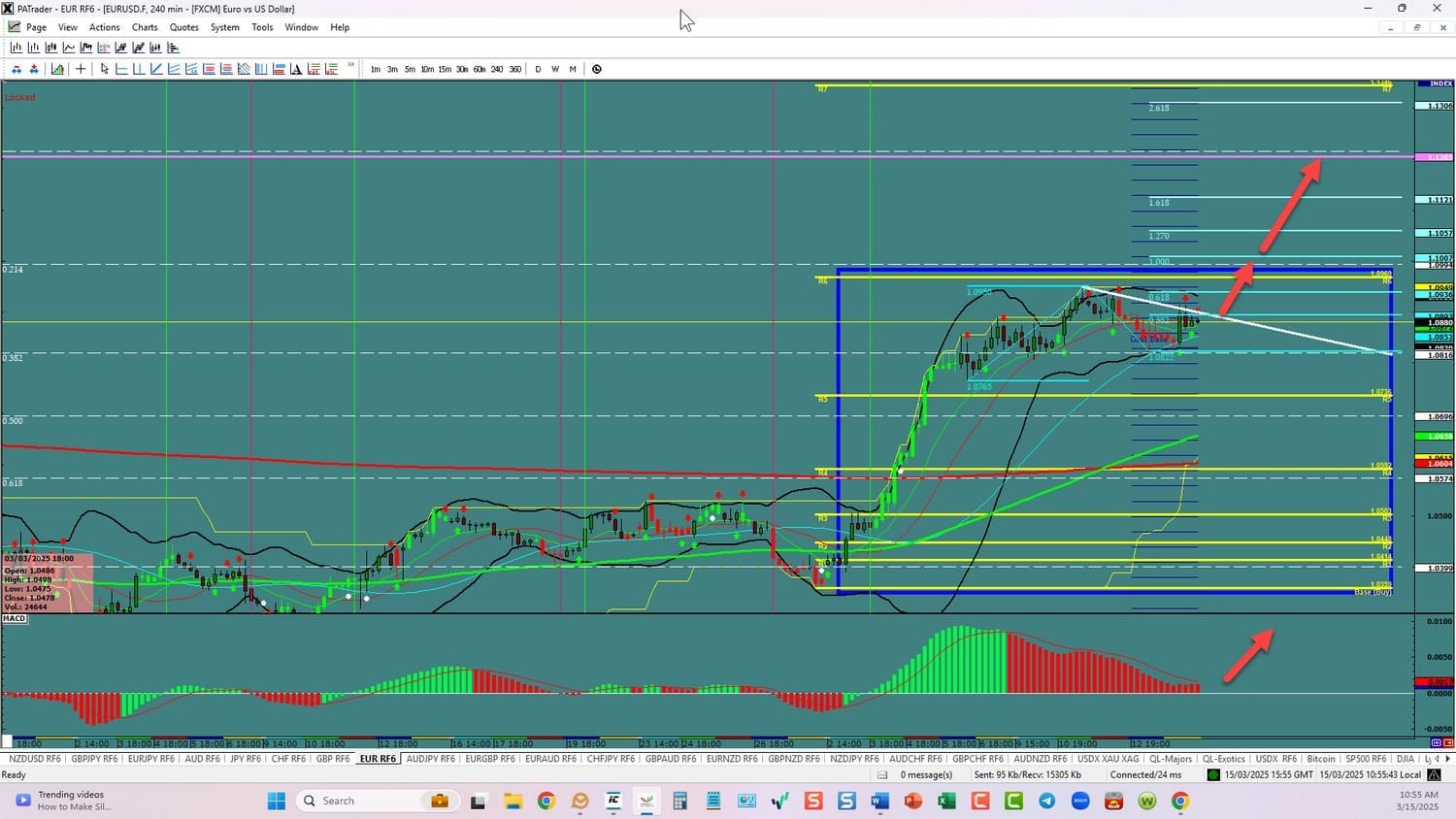Pick the vertical line drawing tool
The width and height of the screenshot is (1456, 819).
tap(139, 69)
